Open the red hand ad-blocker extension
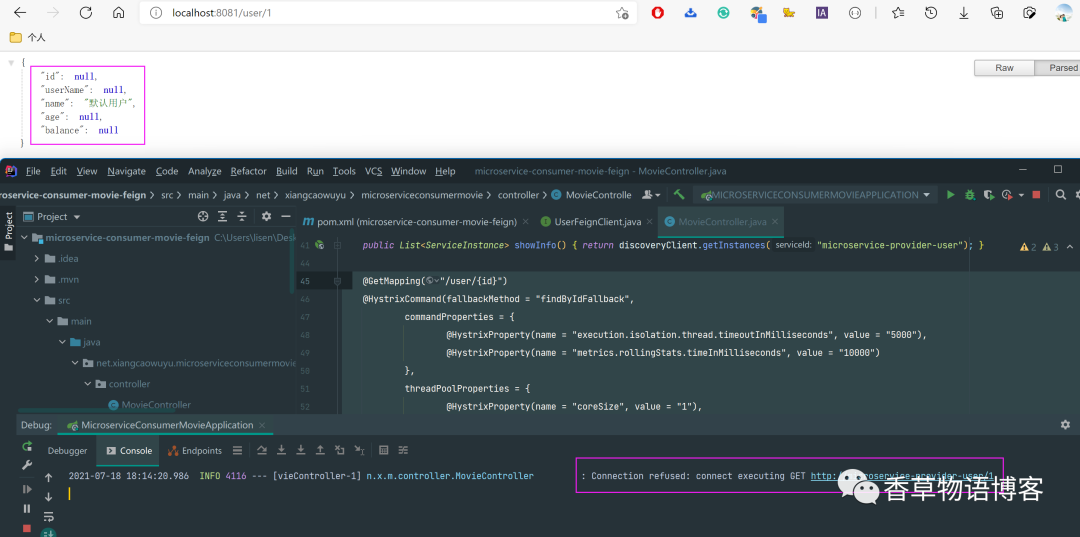 coord(657,12)
